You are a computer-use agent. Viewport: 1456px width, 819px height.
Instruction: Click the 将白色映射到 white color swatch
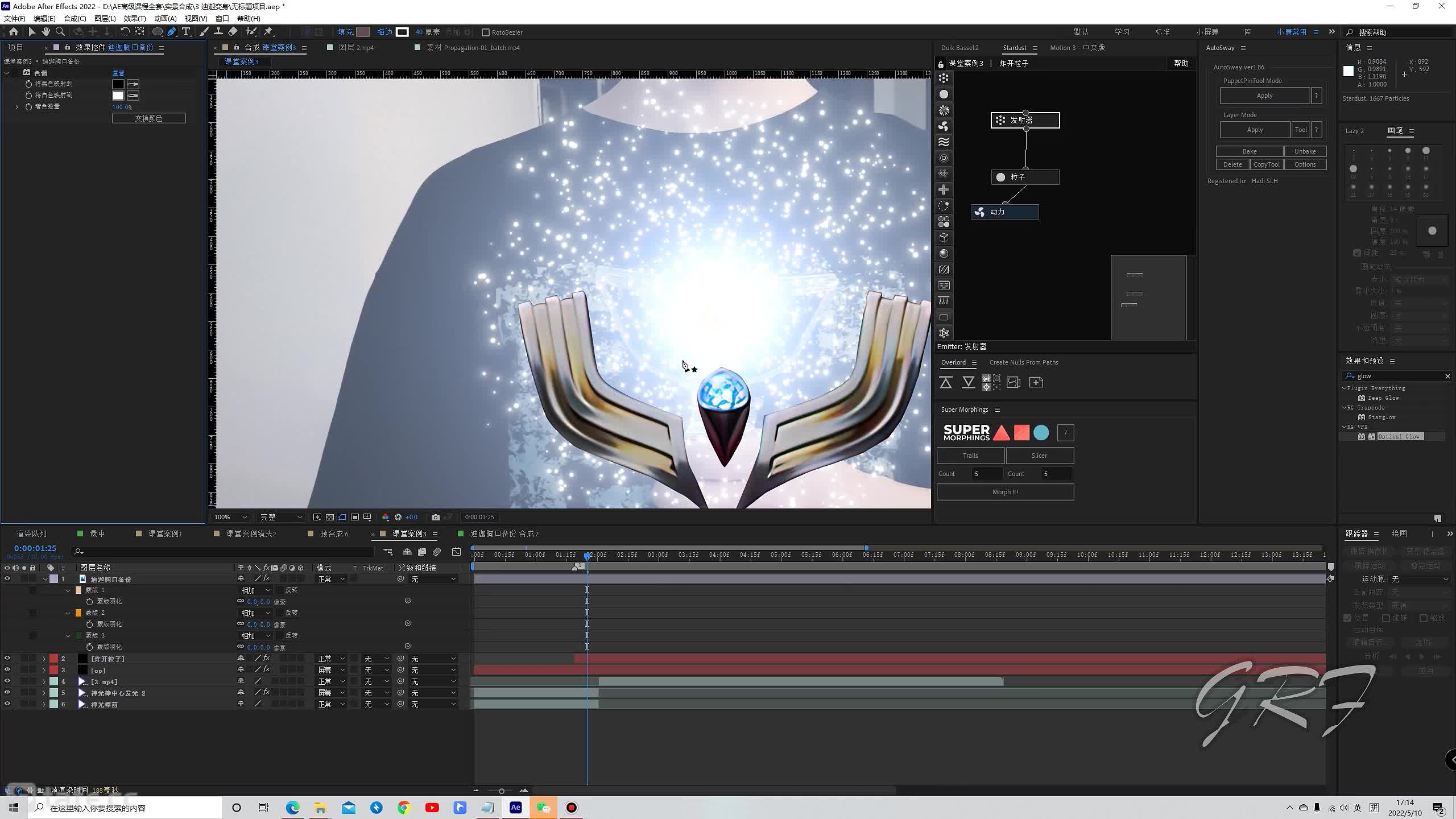[x=118, y=95]
